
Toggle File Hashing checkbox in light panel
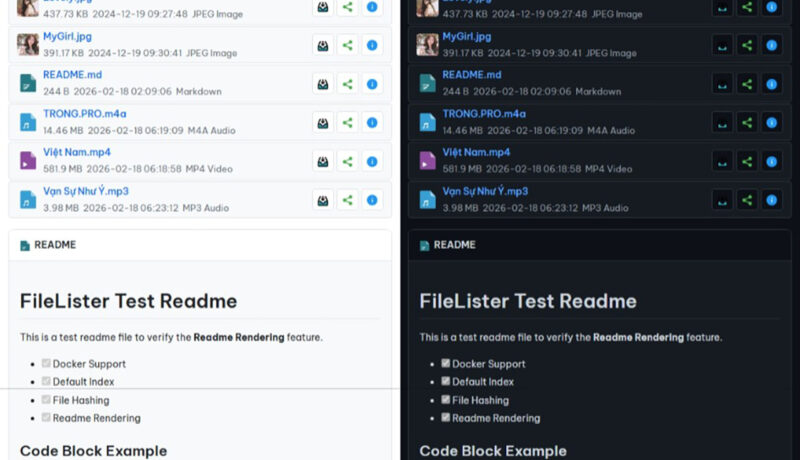pos(46,399)
